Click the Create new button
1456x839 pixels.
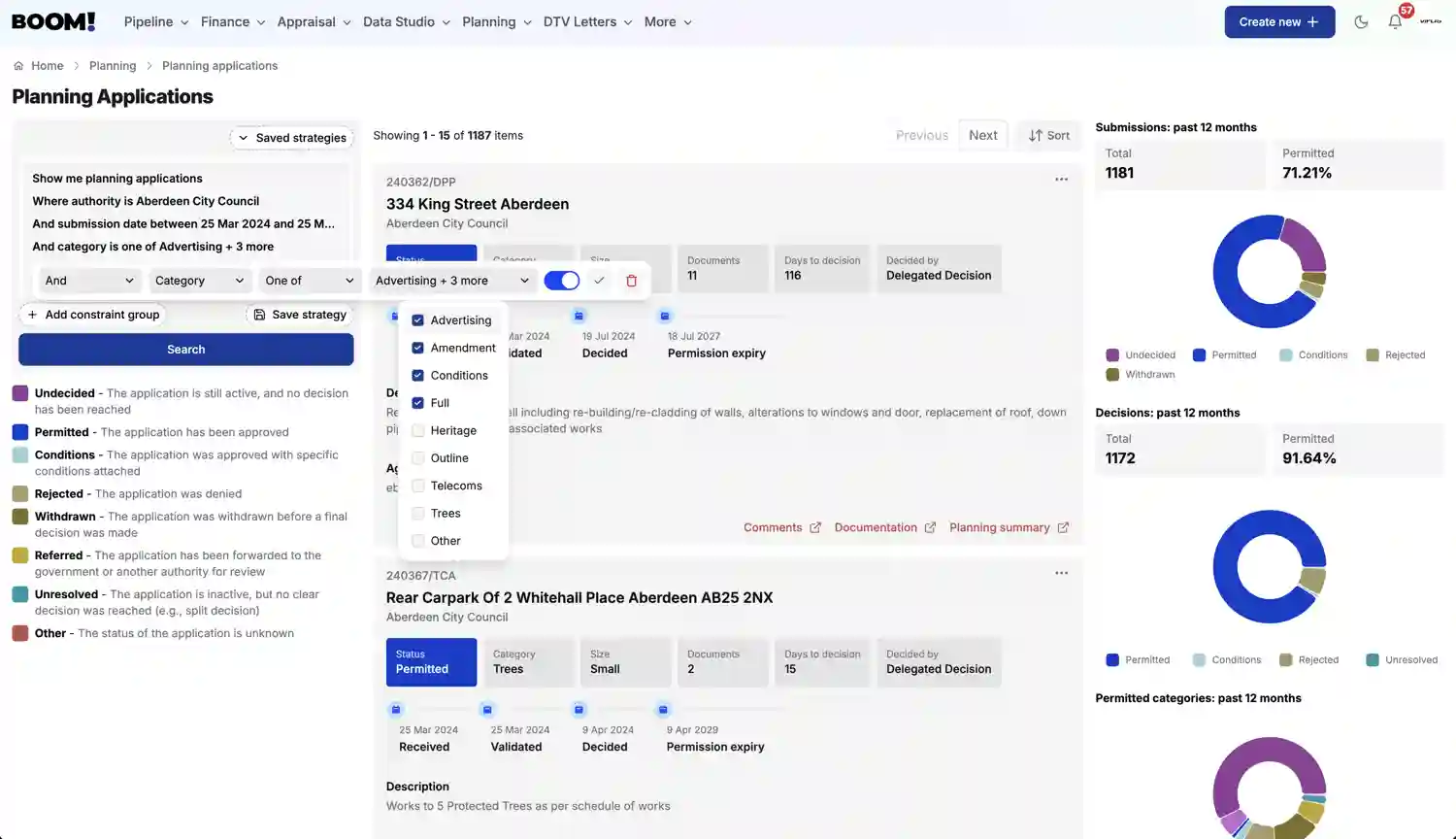1279,21
